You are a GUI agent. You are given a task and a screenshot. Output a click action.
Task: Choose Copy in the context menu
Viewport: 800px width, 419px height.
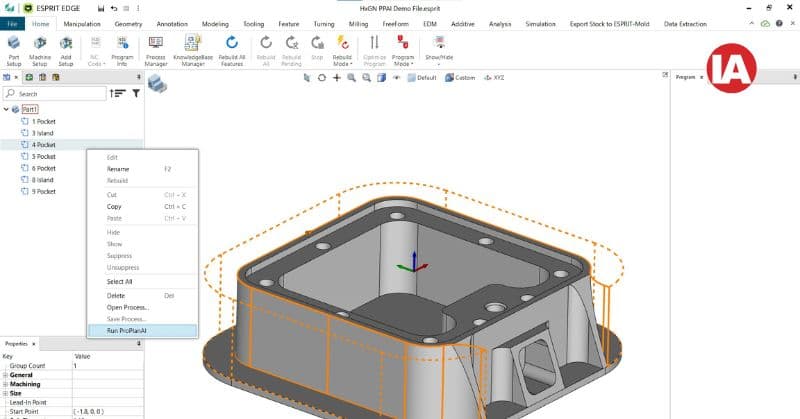tap(142, 207)
